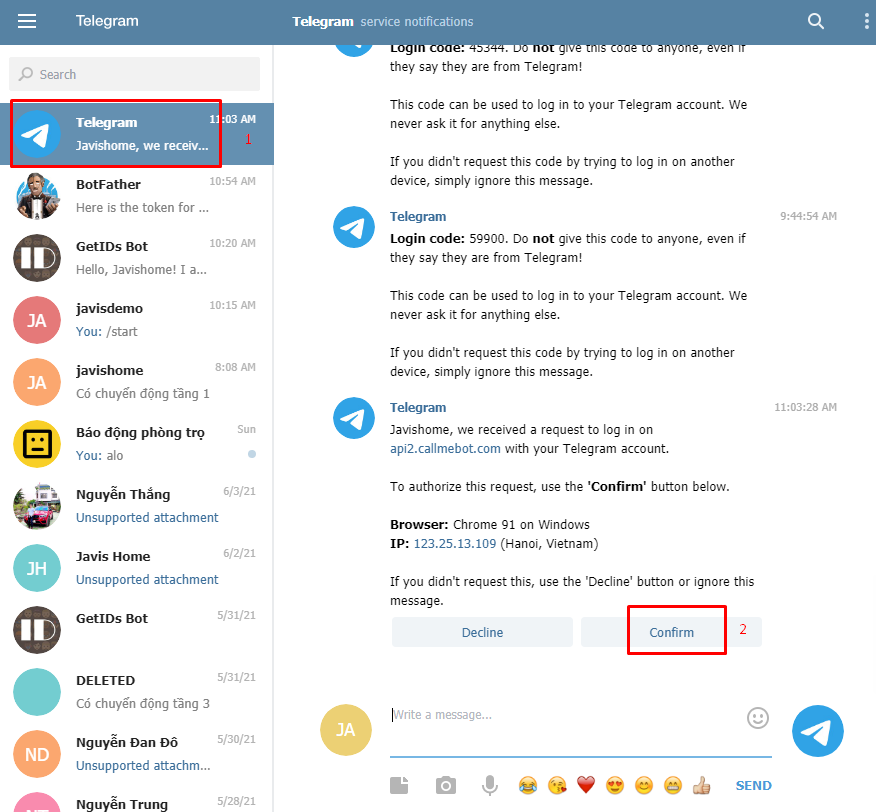Image resolution: width=876 pixels, height=812 pixels.
Task: Select the GetIDs Bot chat dated 5/31/21
Action: tap(137, 630)
